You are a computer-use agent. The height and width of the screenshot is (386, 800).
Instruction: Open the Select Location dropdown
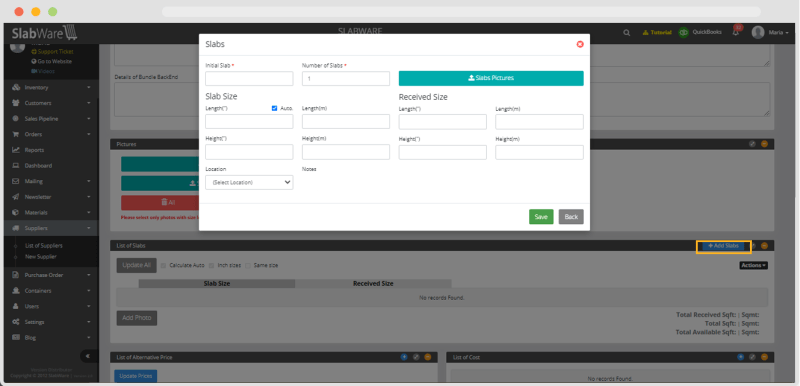click(x=249, y=182)
